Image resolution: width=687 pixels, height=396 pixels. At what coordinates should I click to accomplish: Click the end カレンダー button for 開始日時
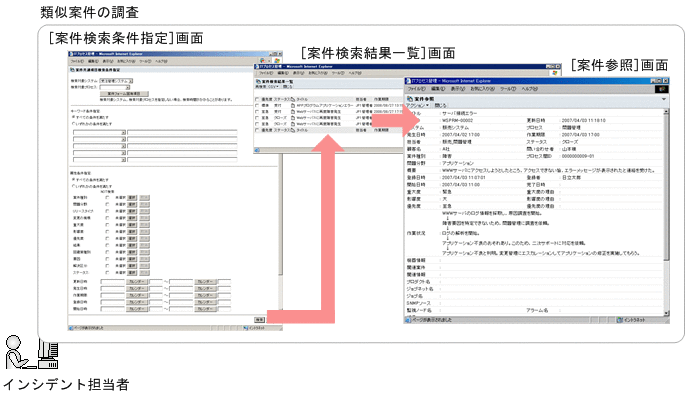[205, 309]
